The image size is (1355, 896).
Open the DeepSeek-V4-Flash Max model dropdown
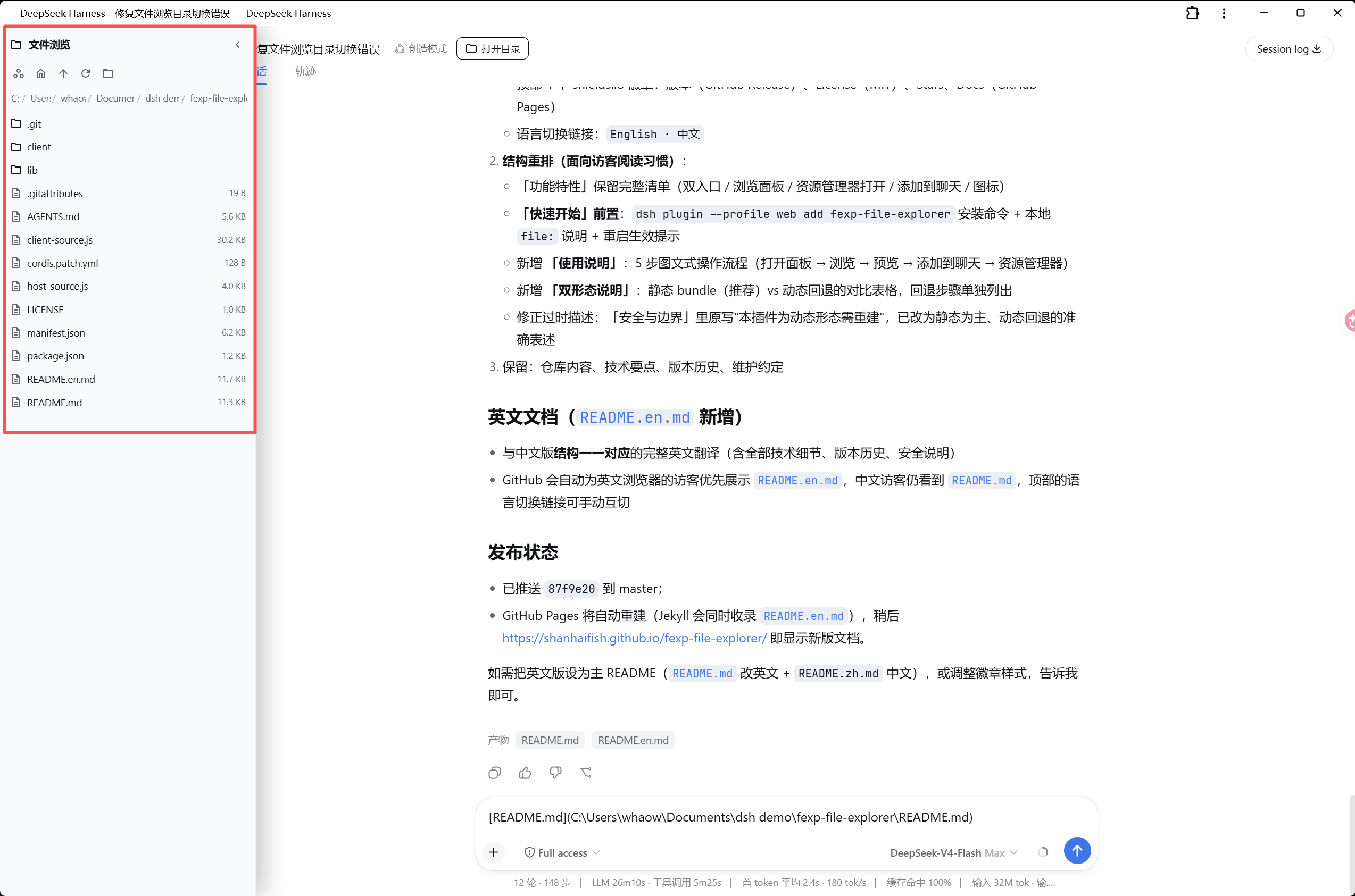954,853
